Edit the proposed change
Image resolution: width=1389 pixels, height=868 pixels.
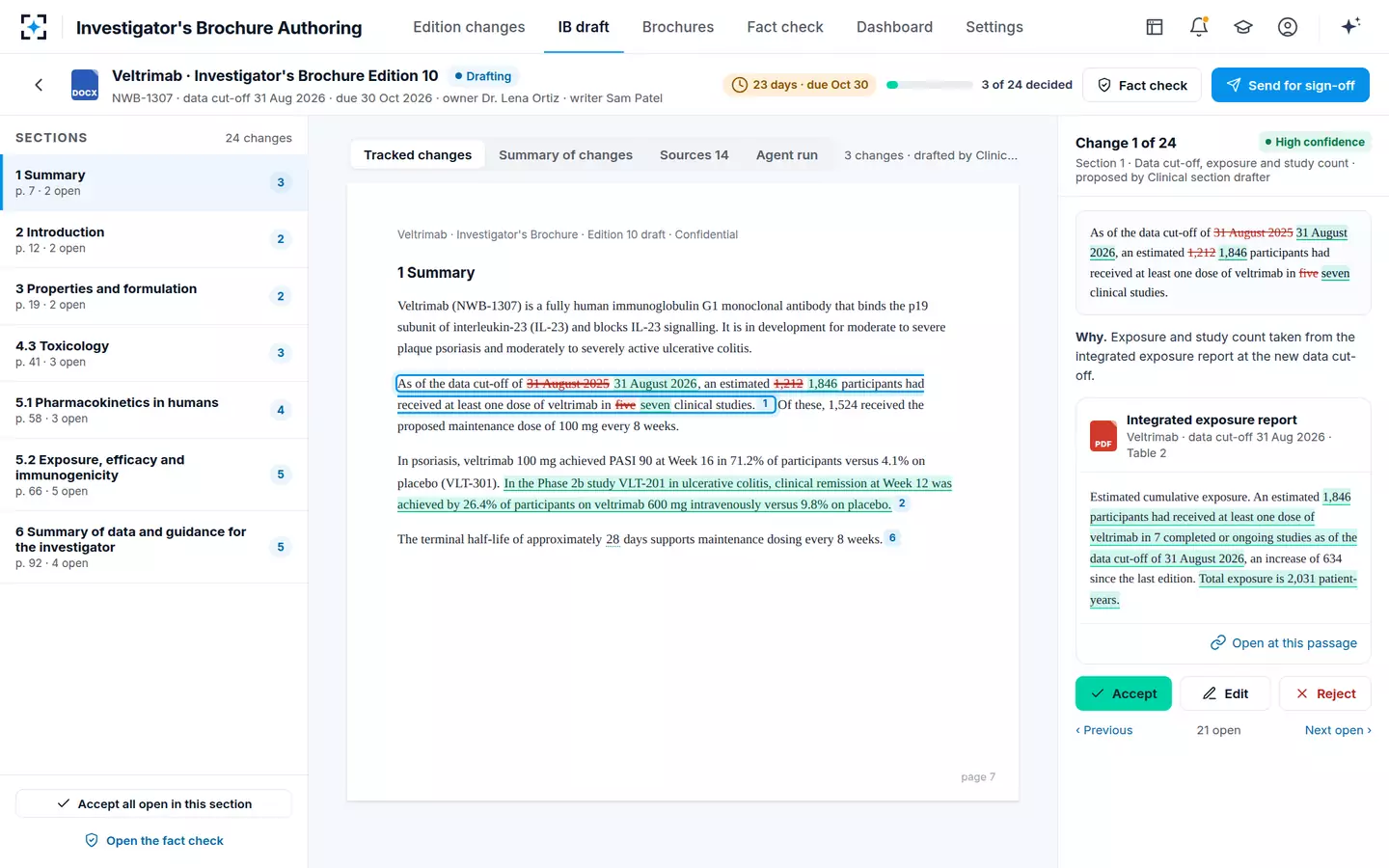pos(1225,693)
